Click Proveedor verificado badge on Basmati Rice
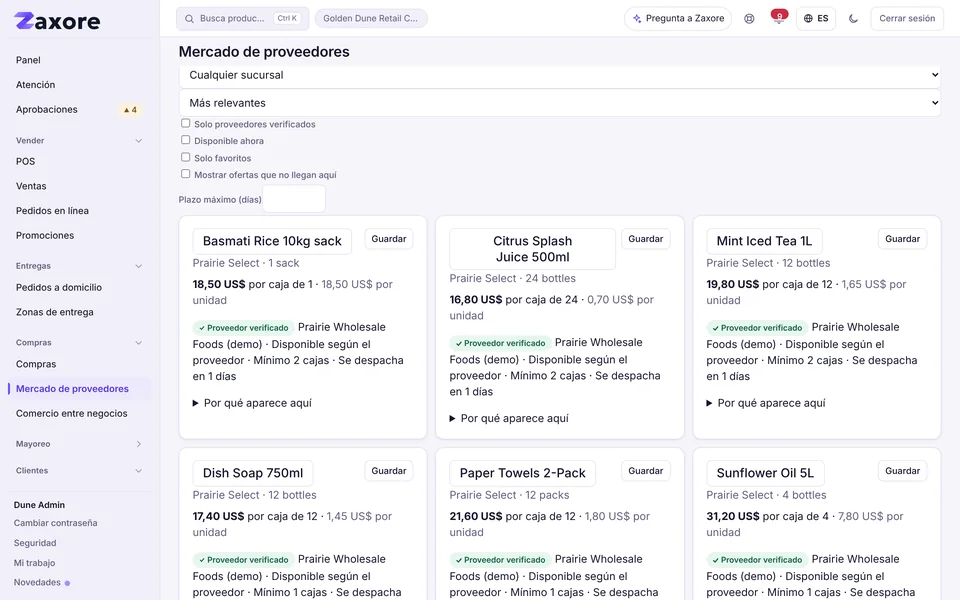This screenshot has height=600, width=960. [x=243, y=328]
